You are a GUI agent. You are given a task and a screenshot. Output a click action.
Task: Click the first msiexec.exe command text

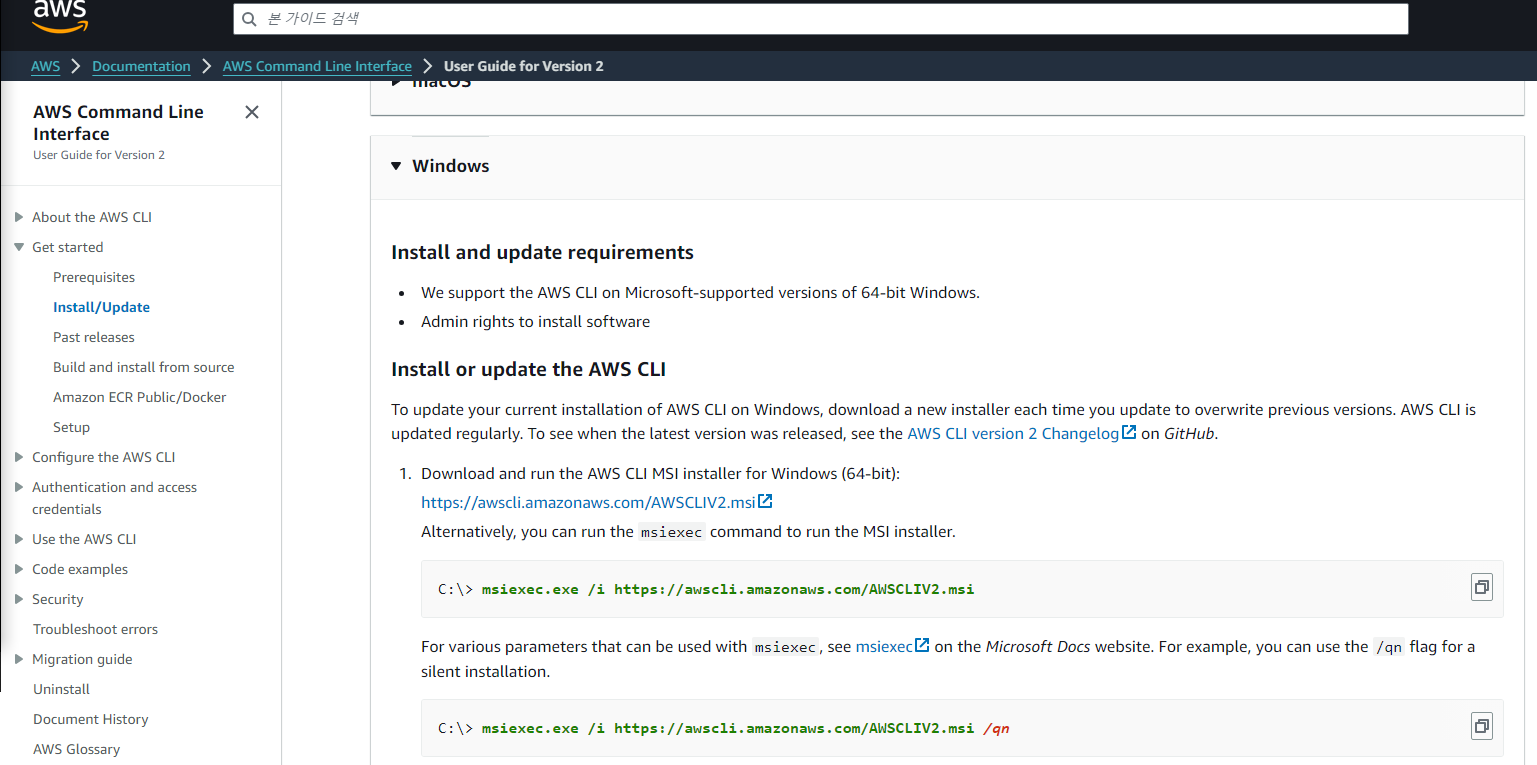tap(728, 589)
